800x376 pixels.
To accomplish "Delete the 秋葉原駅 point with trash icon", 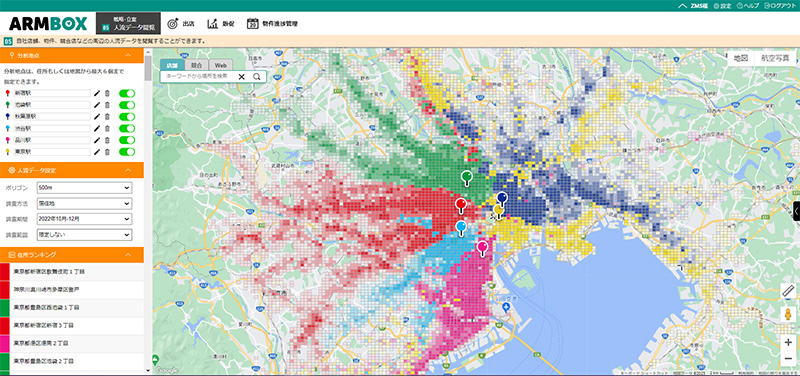I will point(107,117).
